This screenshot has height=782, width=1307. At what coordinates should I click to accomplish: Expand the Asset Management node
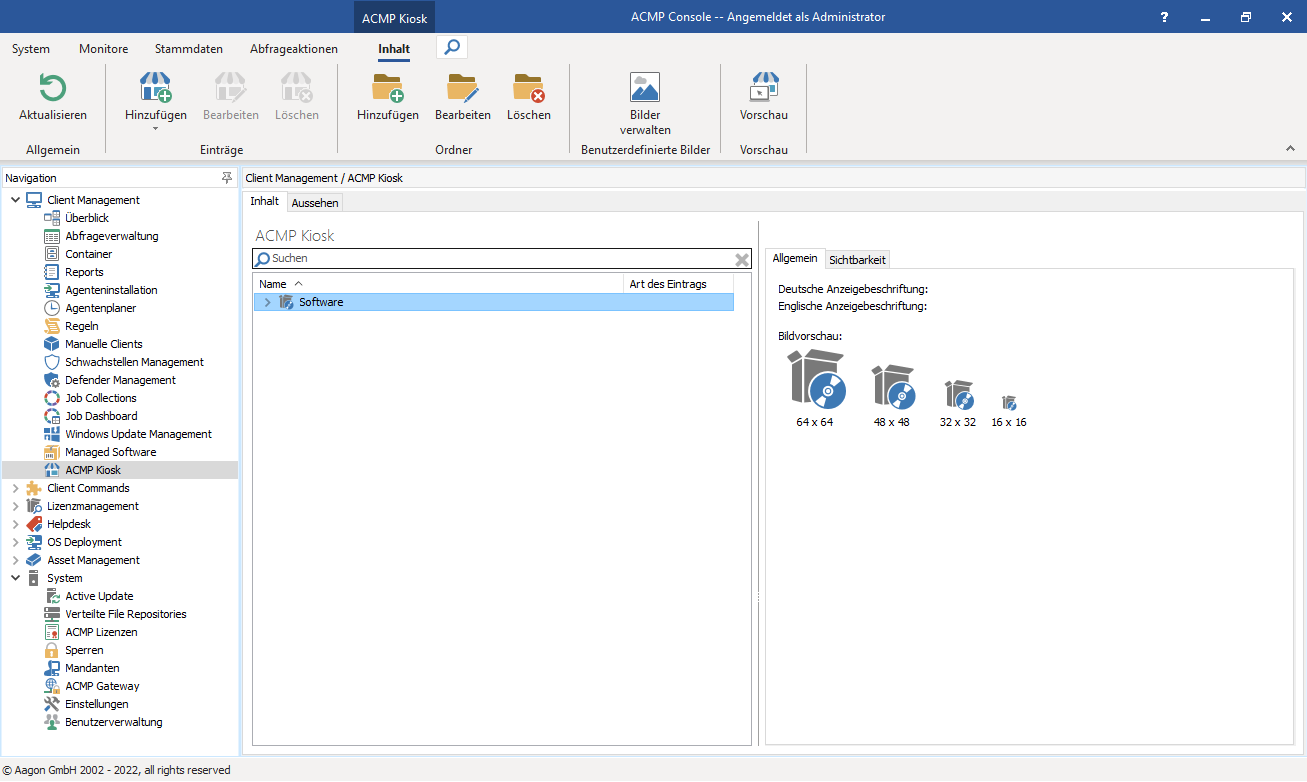coord(15,560)
